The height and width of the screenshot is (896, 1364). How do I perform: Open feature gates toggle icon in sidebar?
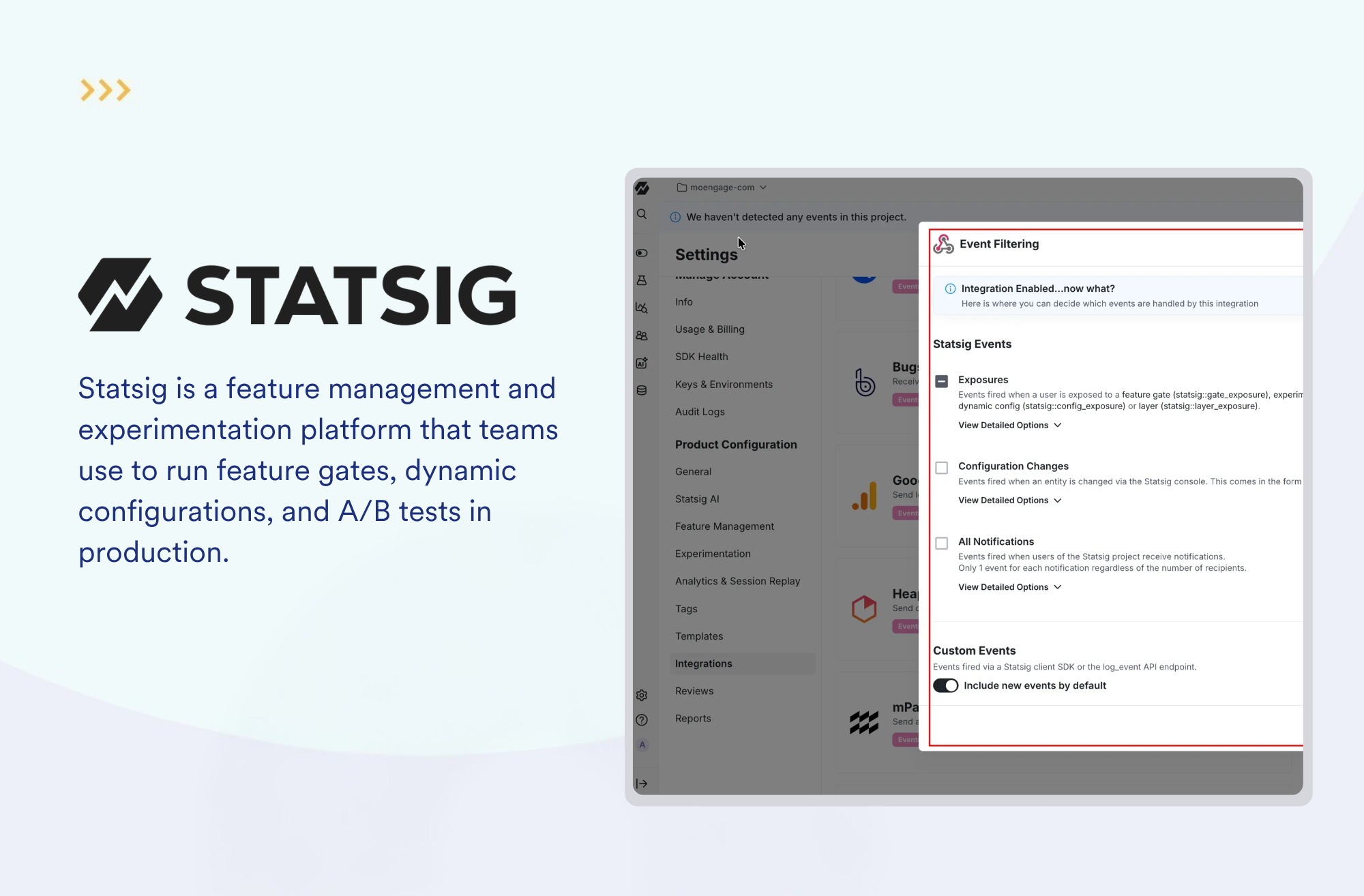642,253
